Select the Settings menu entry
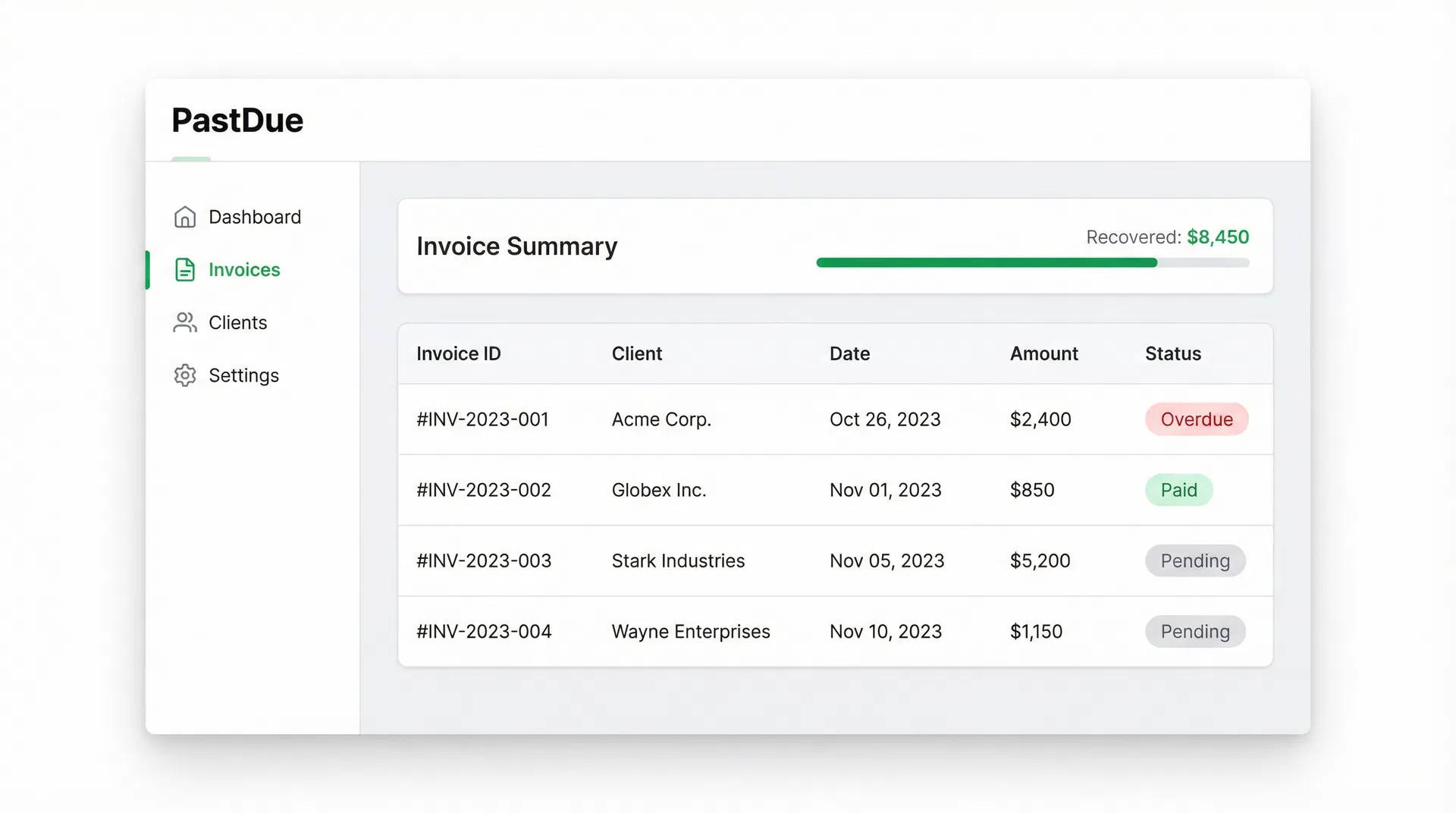 [243, 375]
